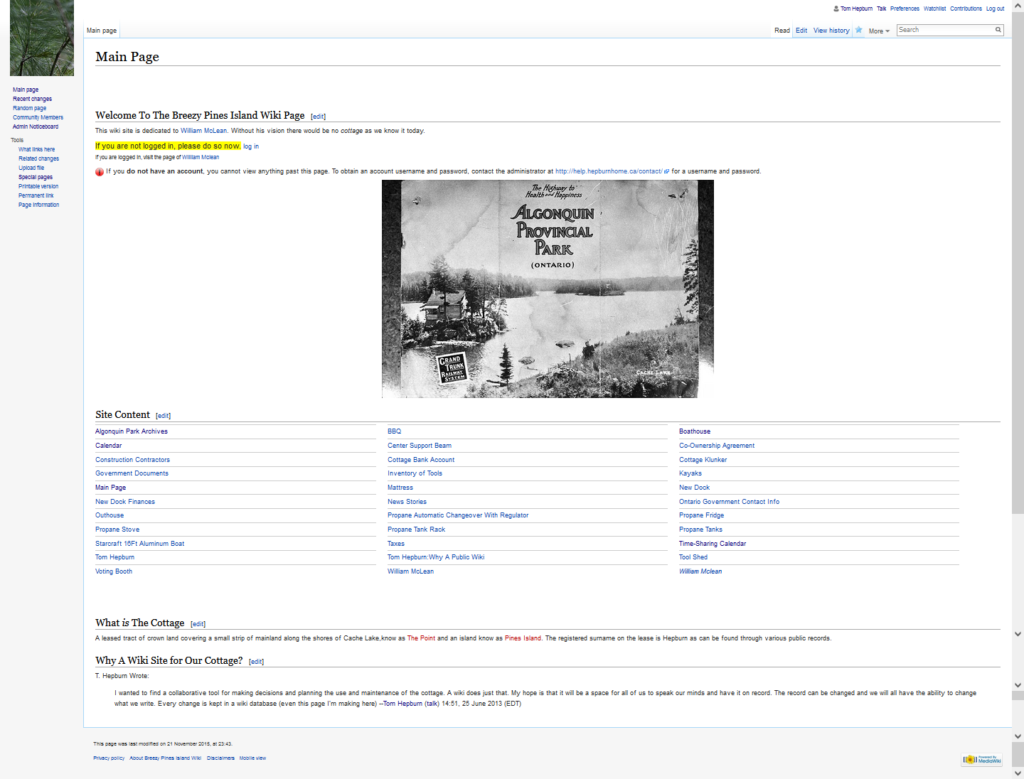Click the Algonquin Provincial Park image
This screenshot has height=779, width=1024.
pyautogui.click(x=547, y=289)
